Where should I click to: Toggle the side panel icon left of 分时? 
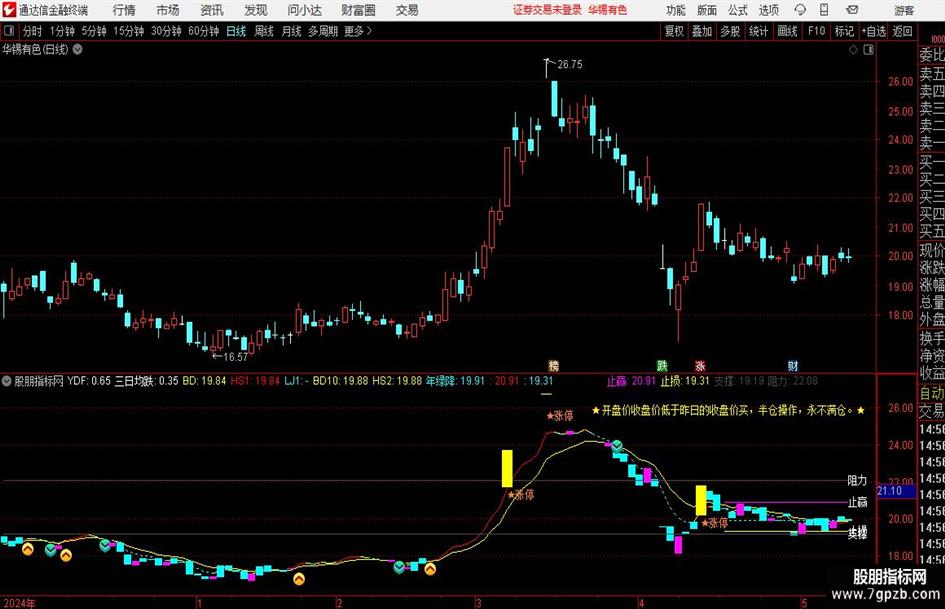(9, 31)
